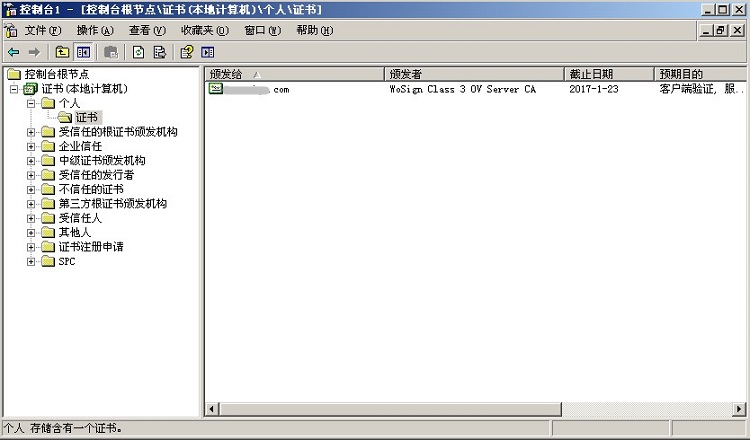The width and height of the screenshot is (750, 440).
Task: Click the horizontal scrollbar right arrow
Action: click(x=739, y=409)
